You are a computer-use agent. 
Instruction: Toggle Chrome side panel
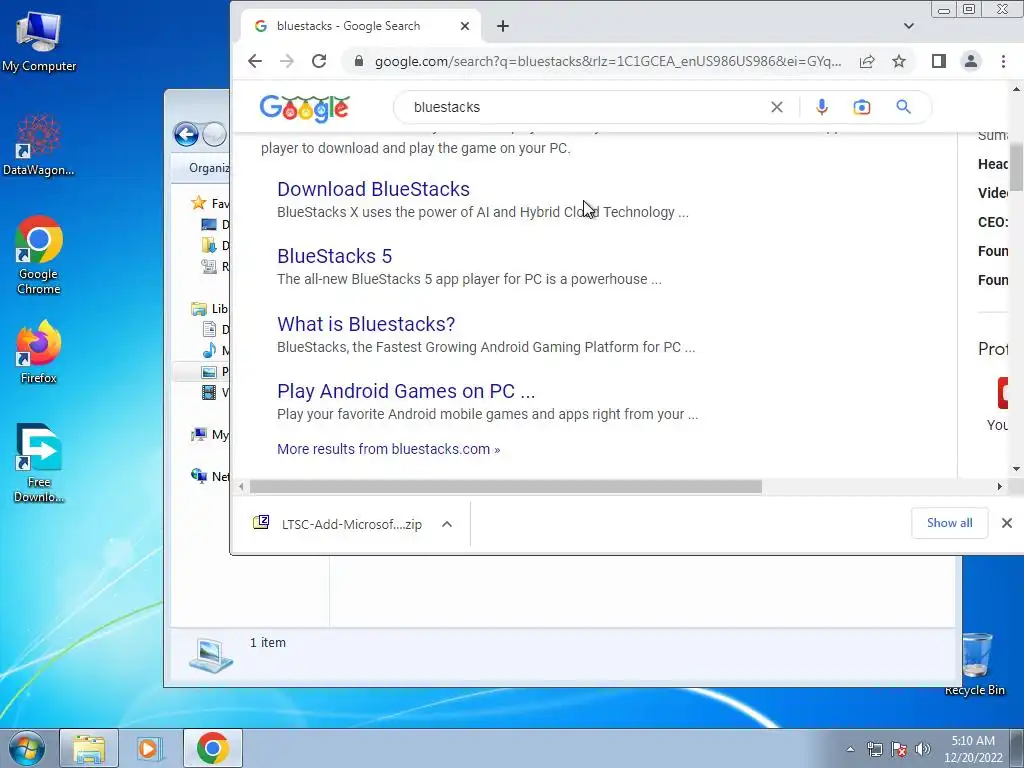pos(938,61)
